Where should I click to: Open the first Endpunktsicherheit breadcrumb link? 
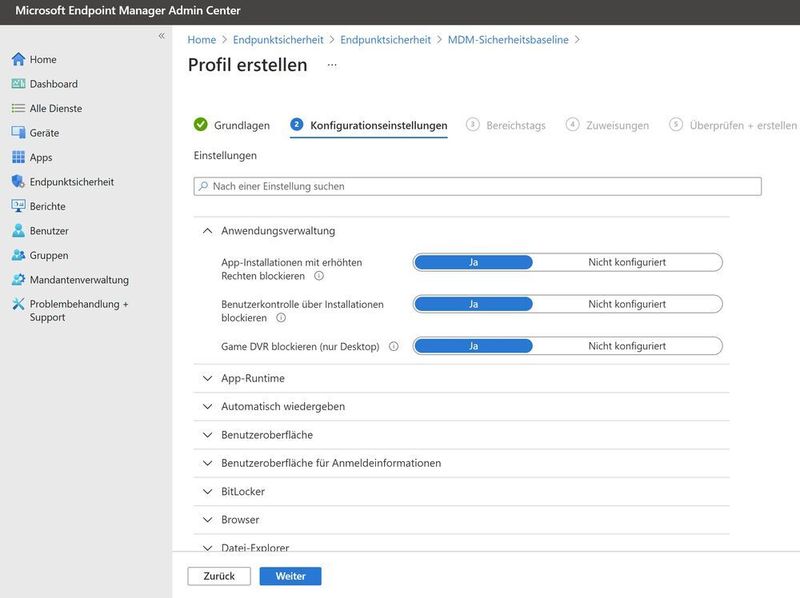tap(278, 40)
